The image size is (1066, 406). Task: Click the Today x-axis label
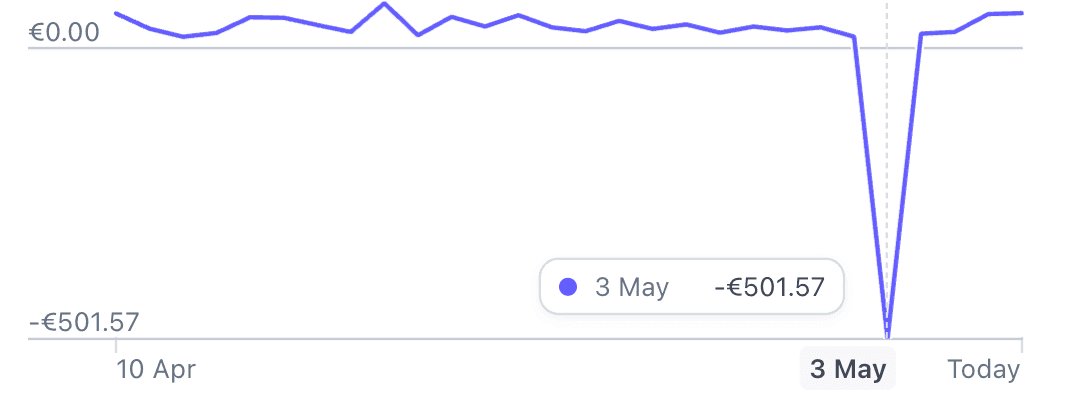pos(984,370)
